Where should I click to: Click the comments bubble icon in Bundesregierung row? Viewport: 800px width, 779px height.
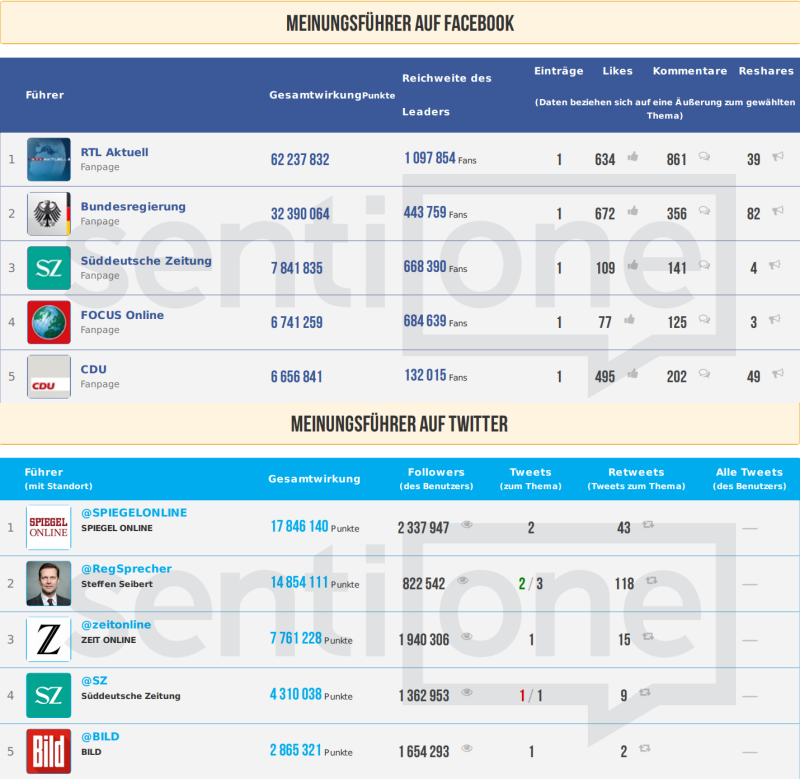click(704, 211)
